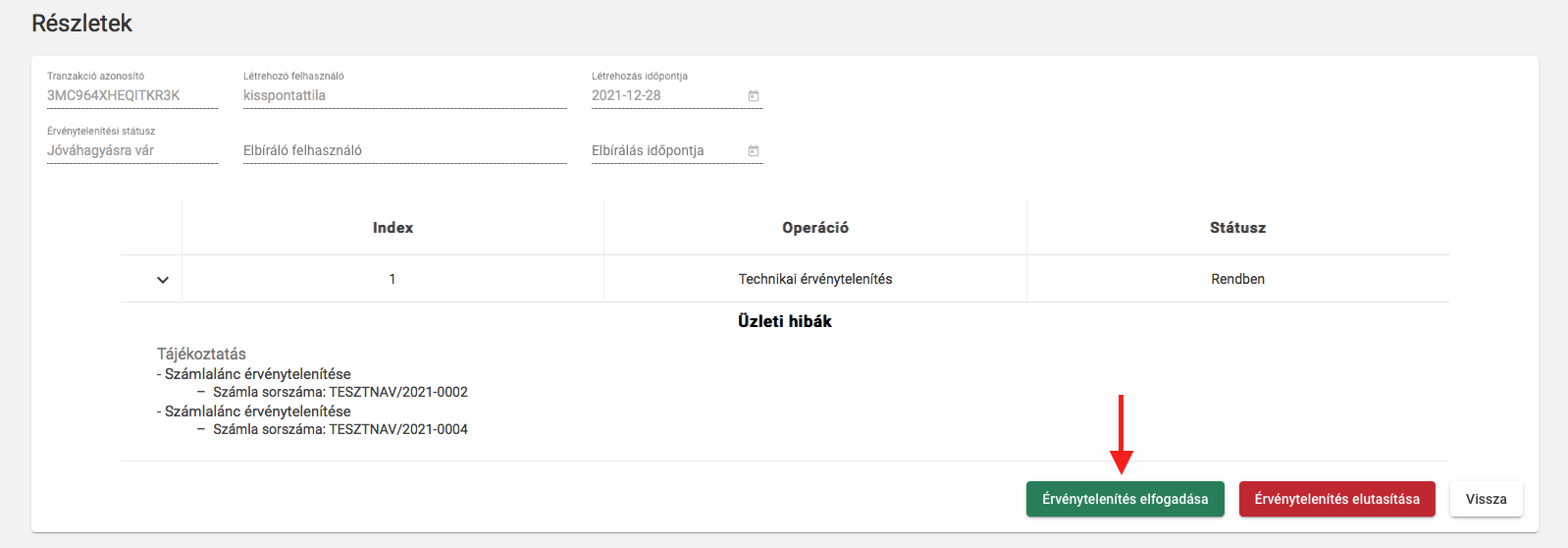
Task: Click the Technikai érvénytelenítés cell
Action: 815,279
